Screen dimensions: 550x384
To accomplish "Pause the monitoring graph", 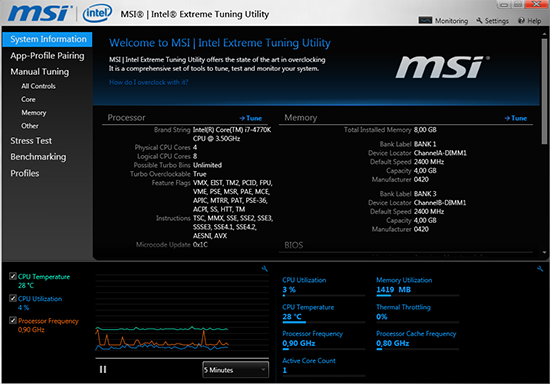I will click(103, 369).
